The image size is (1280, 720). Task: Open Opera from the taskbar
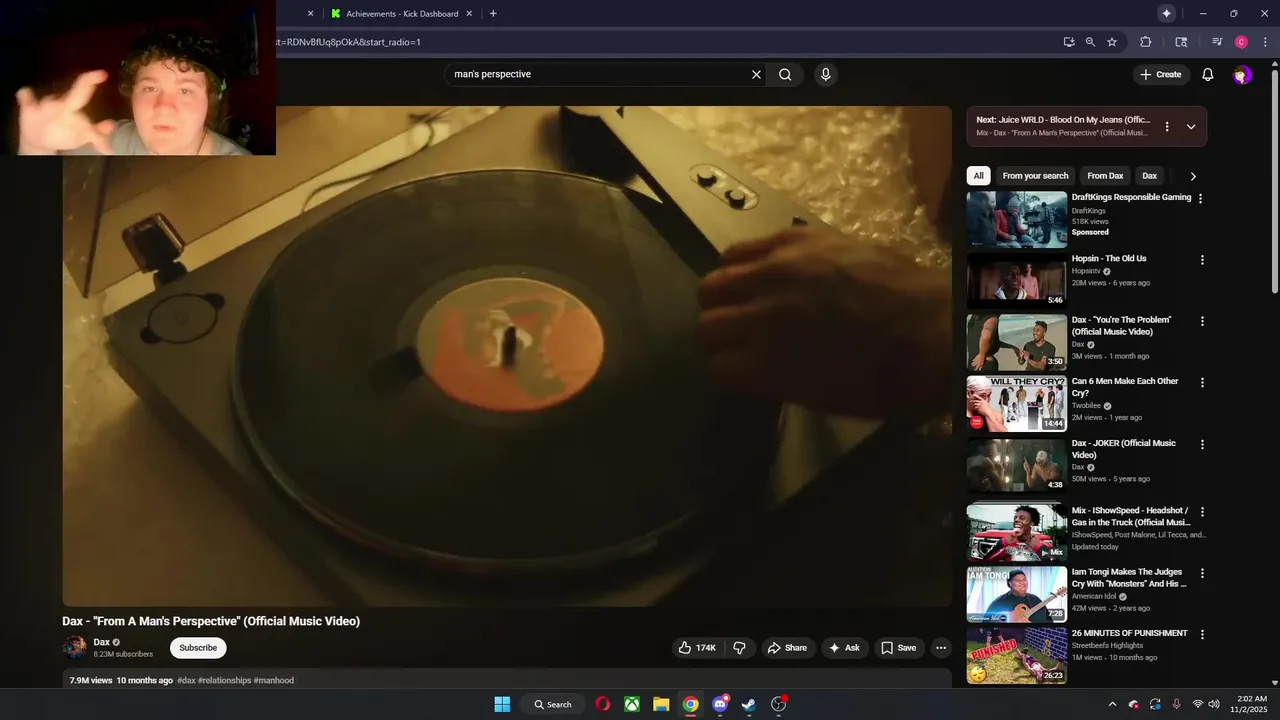(x=602, y=704)
